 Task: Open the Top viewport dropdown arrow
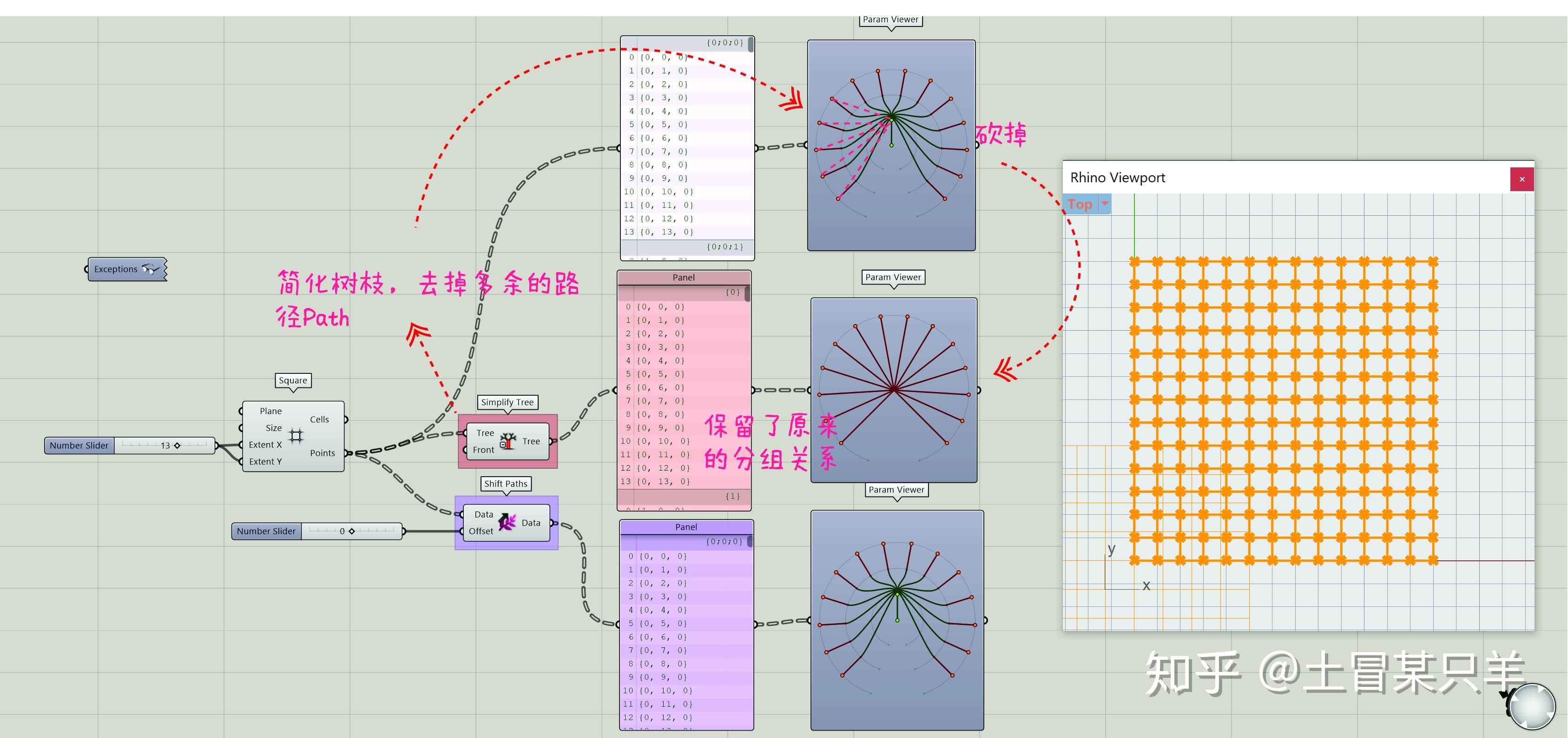point(1104,204)
